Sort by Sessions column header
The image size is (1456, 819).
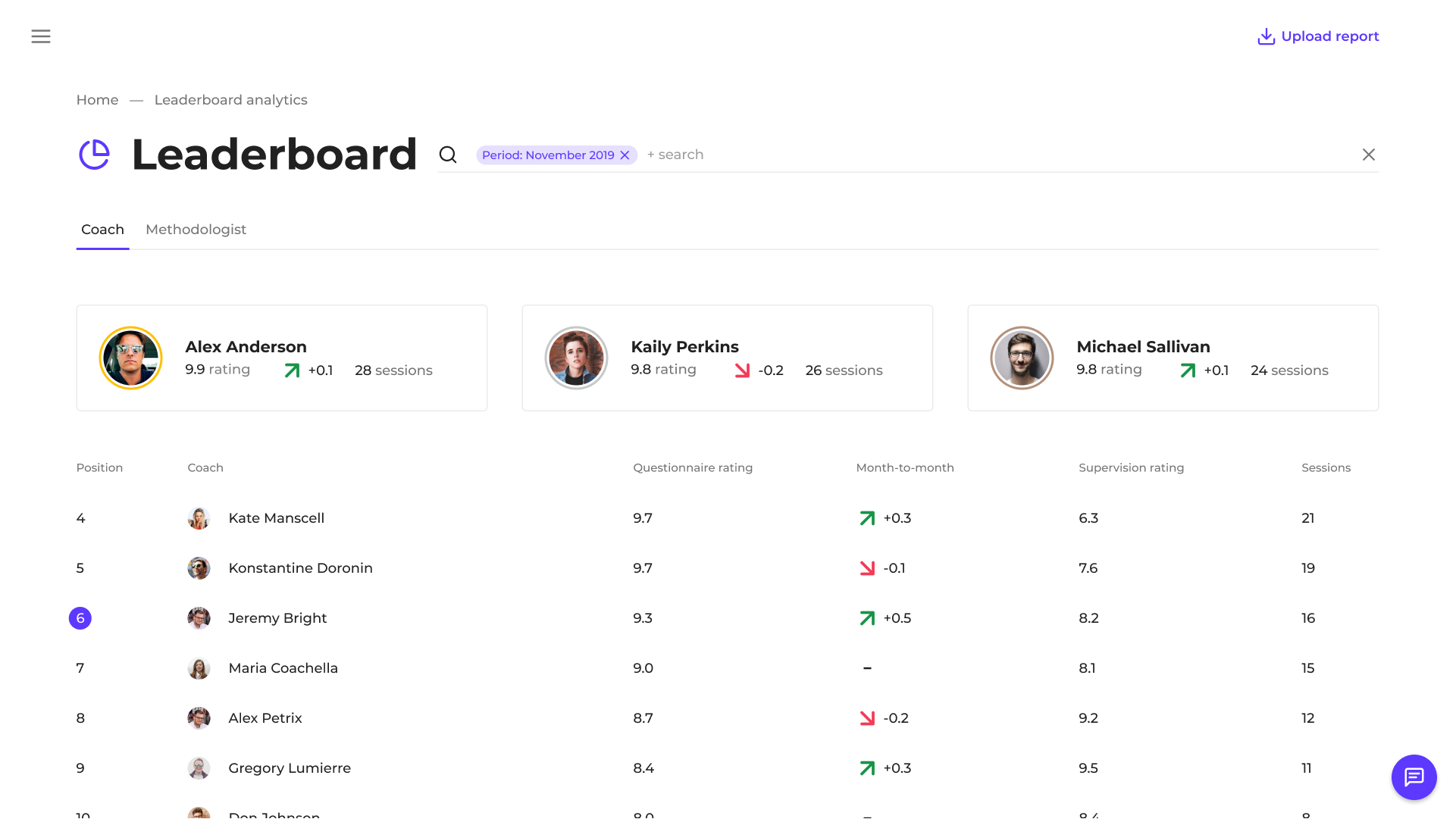(x=1326, y=467)
